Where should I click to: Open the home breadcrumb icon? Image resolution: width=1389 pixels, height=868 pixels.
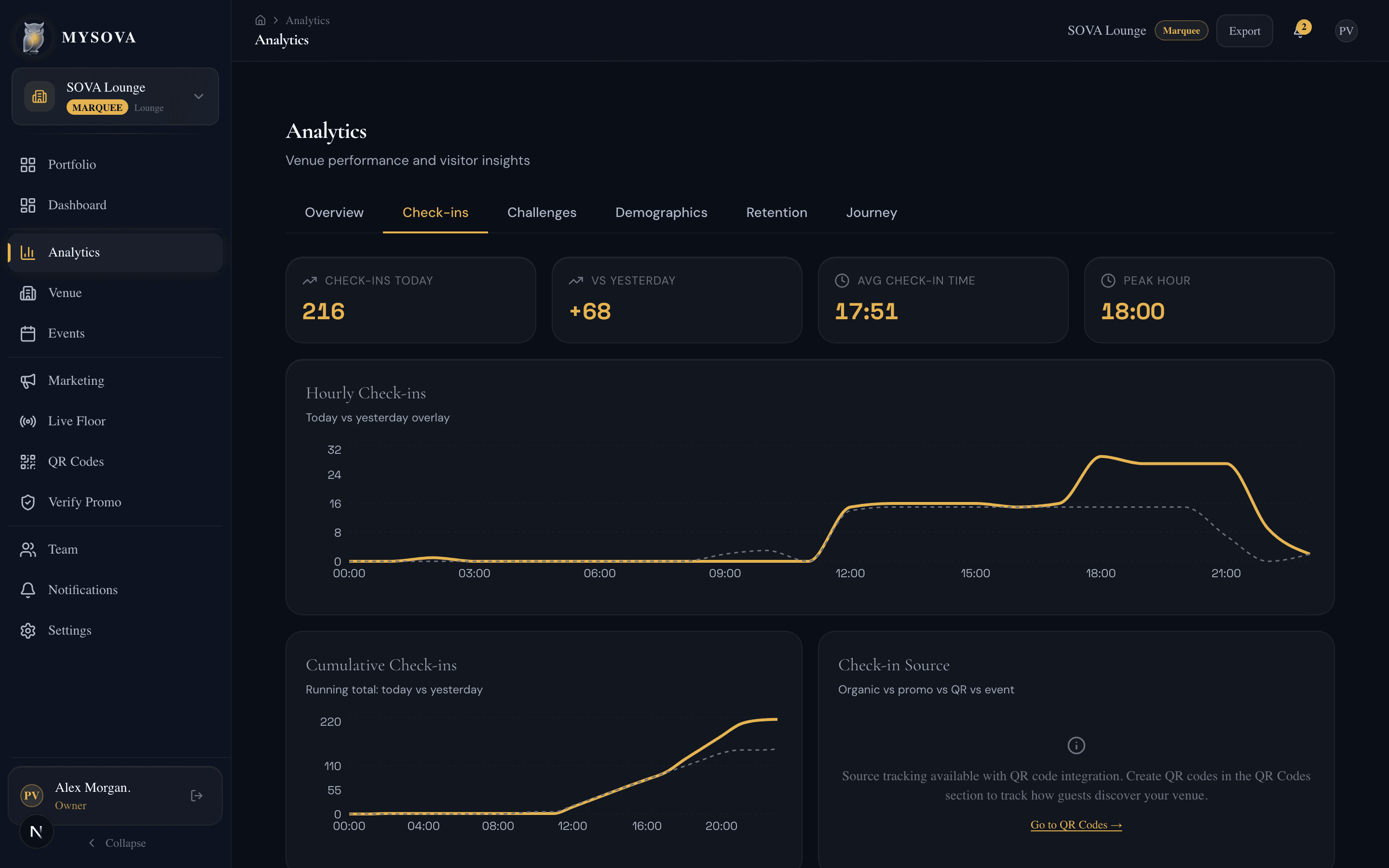[260, 19]
